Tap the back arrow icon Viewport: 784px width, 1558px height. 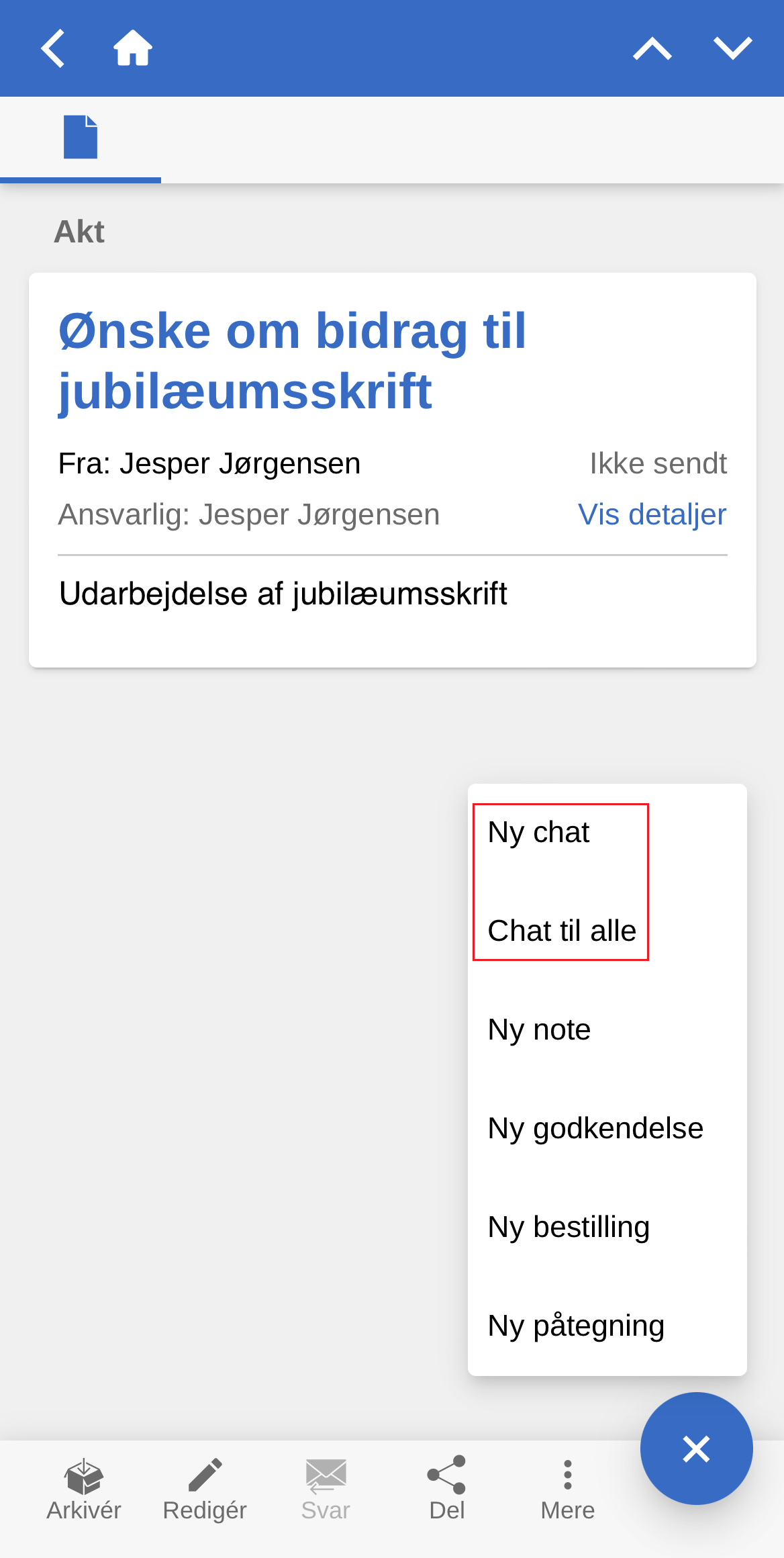point(53,48)
